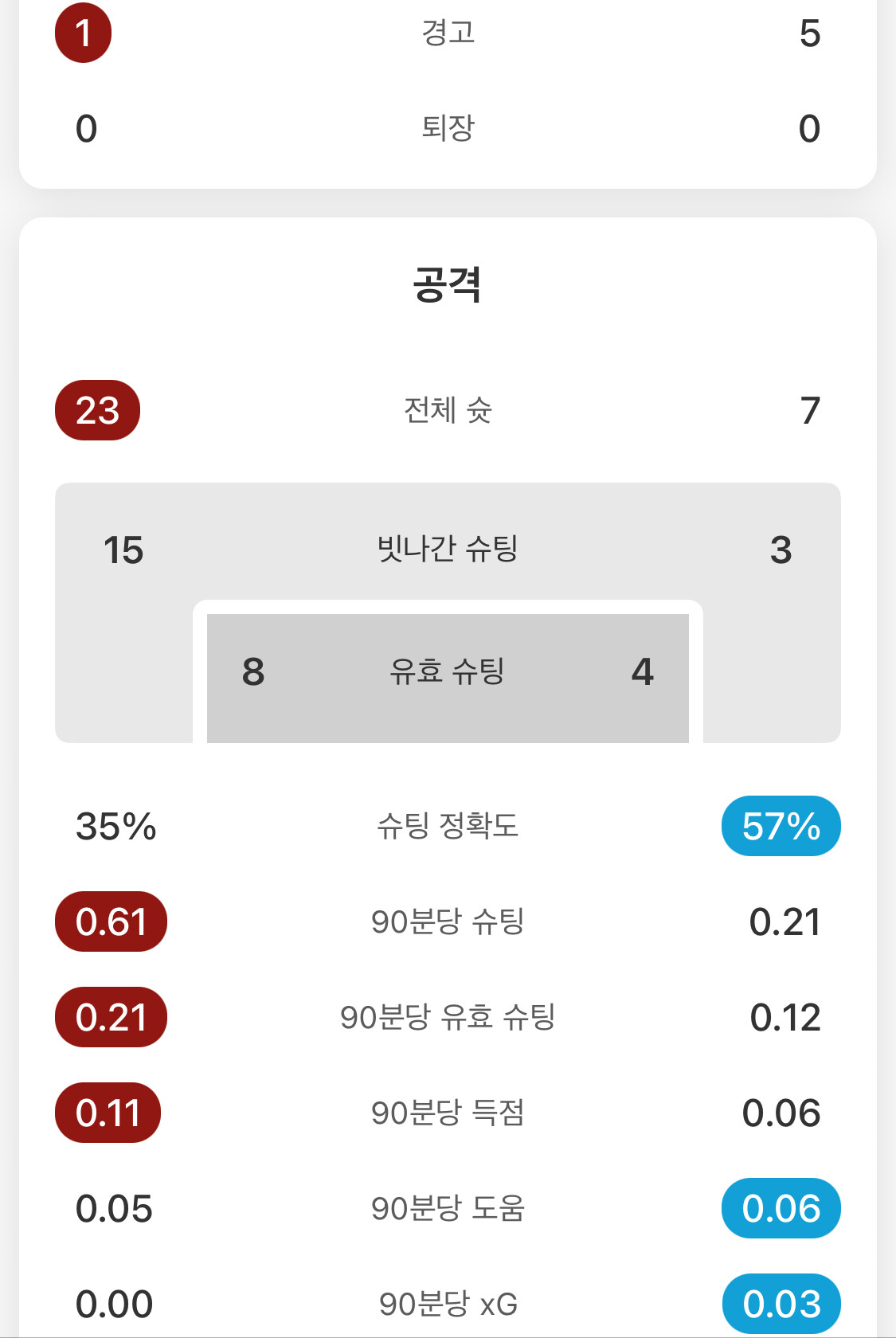Tap the 90분당 유효 슈팅 label
The image size is (896, 1338).
(448, 1017)
